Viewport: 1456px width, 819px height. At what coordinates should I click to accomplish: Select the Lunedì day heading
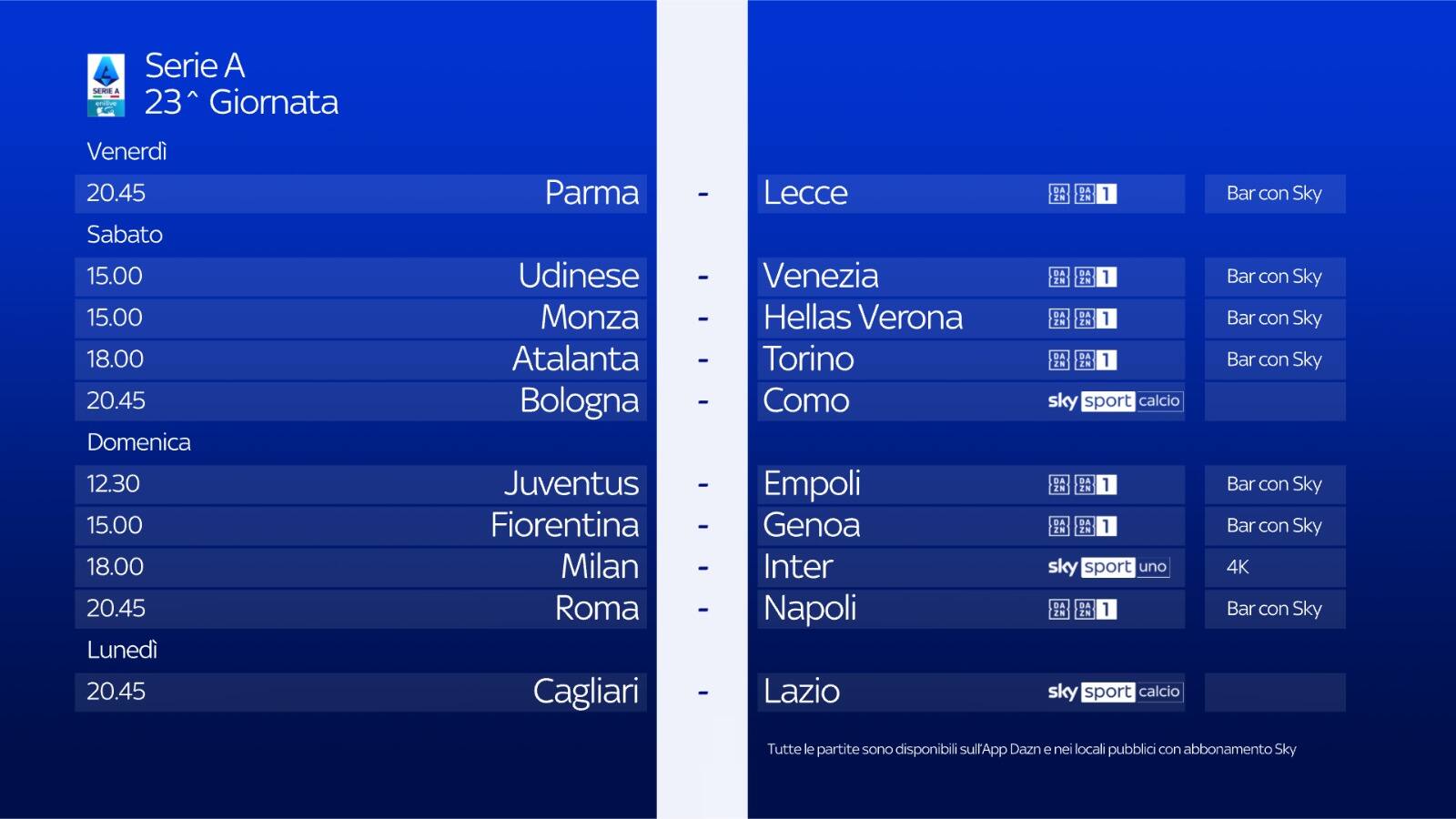click(x=122, y=650)
